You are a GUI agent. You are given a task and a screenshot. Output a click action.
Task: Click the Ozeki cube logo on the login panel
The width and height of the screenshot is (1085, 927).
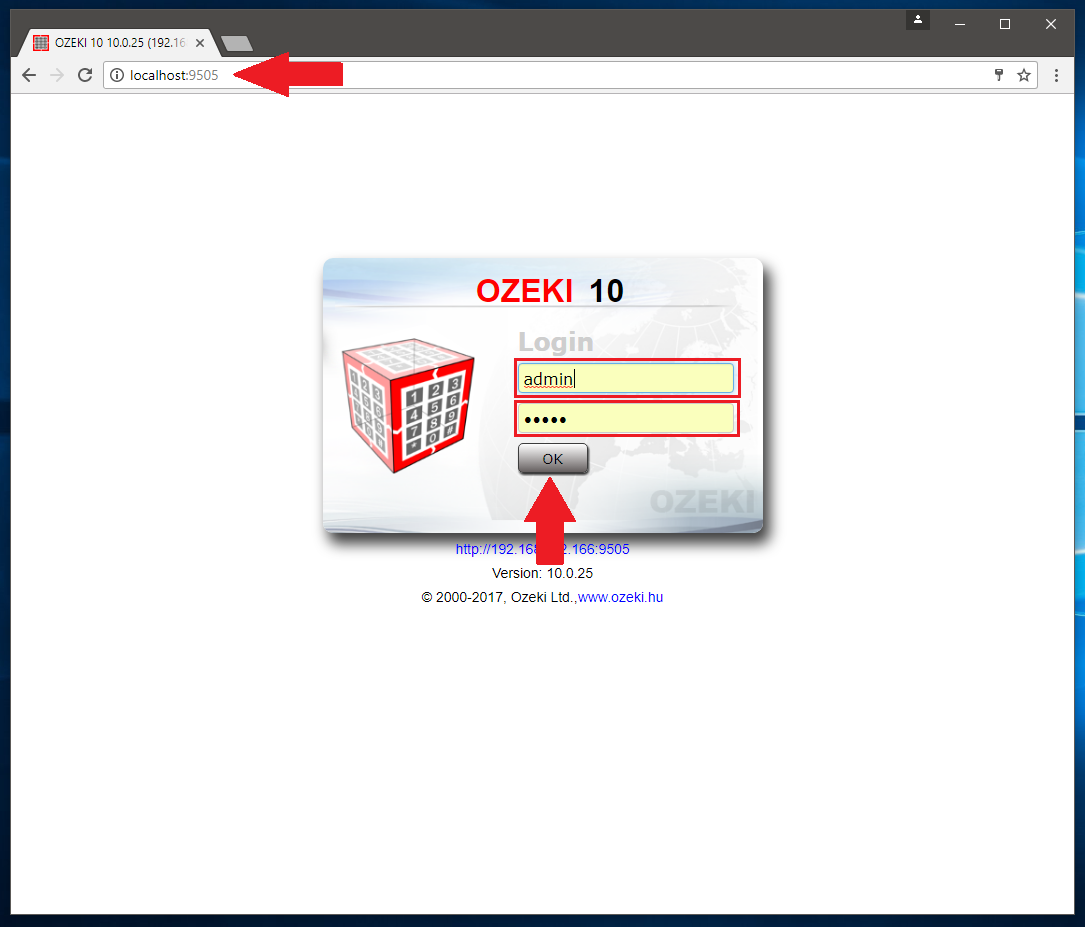[x=408, y=405]
